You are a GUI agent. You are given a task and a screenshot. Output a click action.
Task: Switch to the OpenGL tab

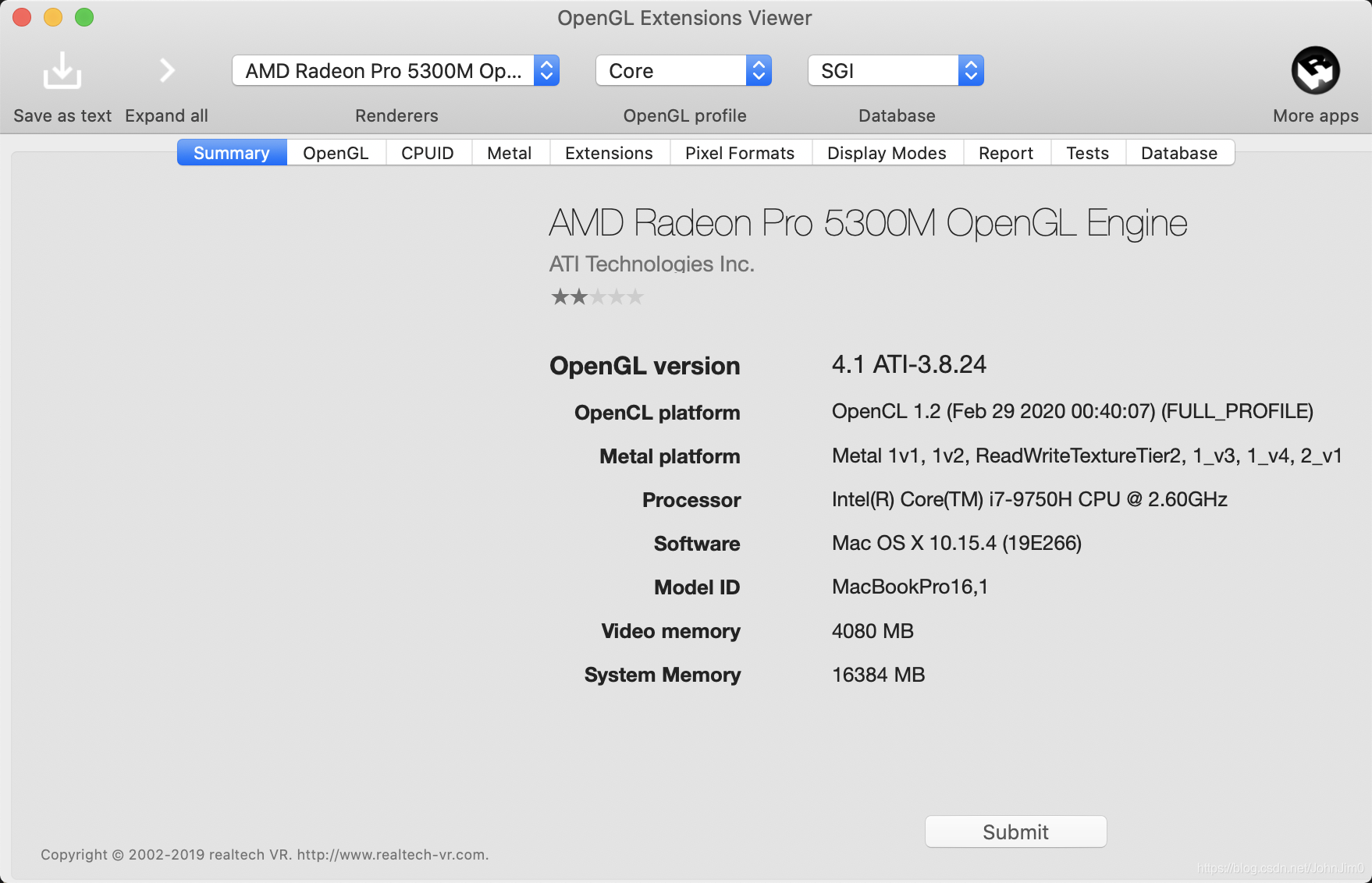click(x=336, y=153)
